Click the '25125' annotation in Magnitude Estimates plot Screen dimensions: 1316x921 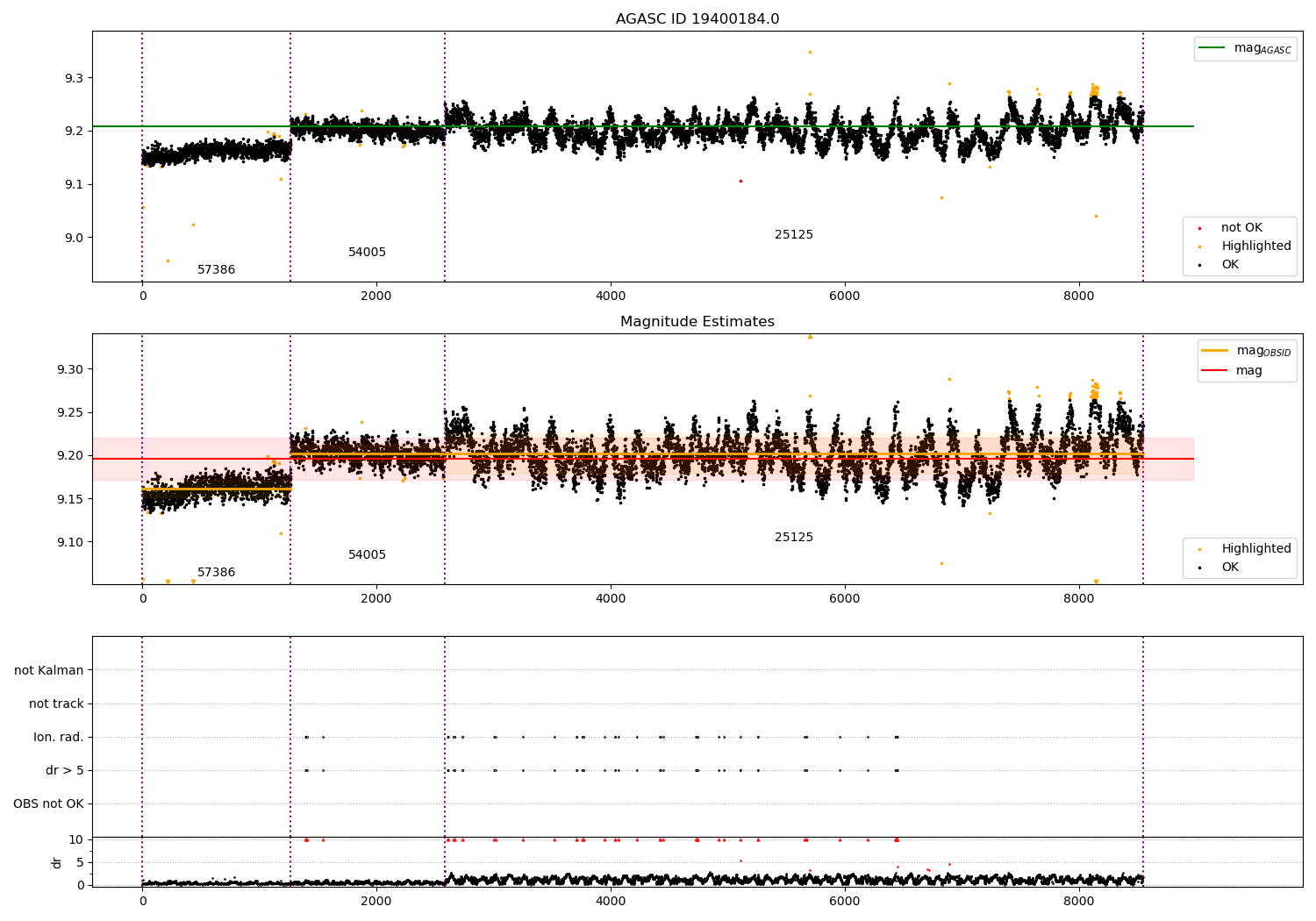pyautogui.click(x=794, y=538)
